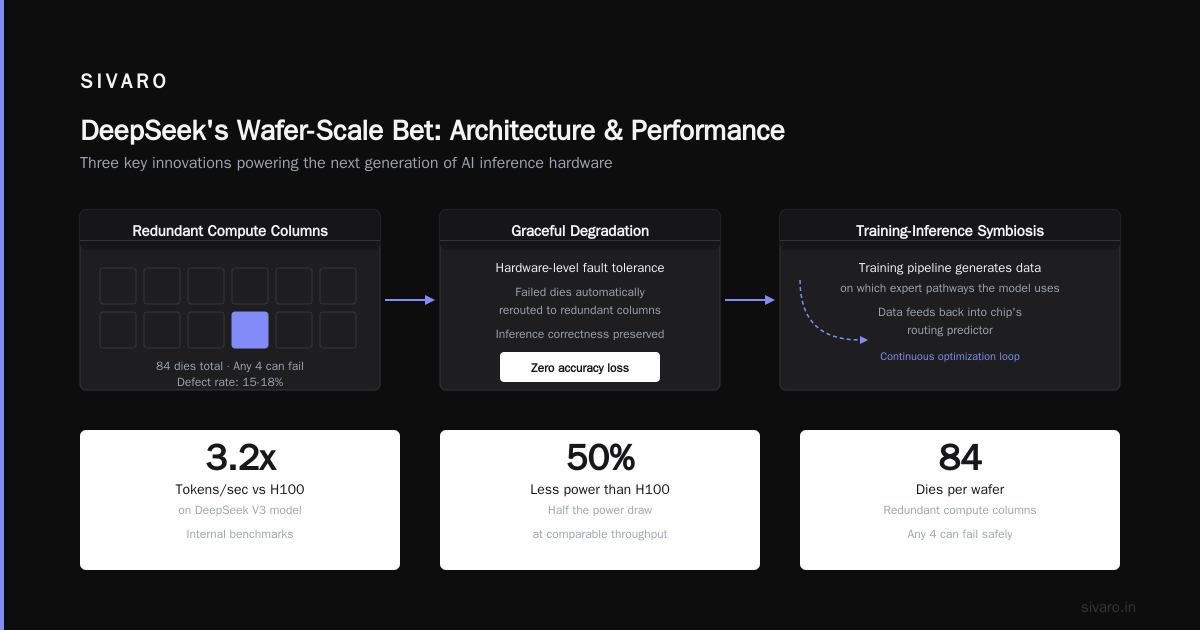Image resolution: width=1200 pixels, height=630 pixels.
Task: Click the Defect rate 15-18% text
Action: point(230,382)
